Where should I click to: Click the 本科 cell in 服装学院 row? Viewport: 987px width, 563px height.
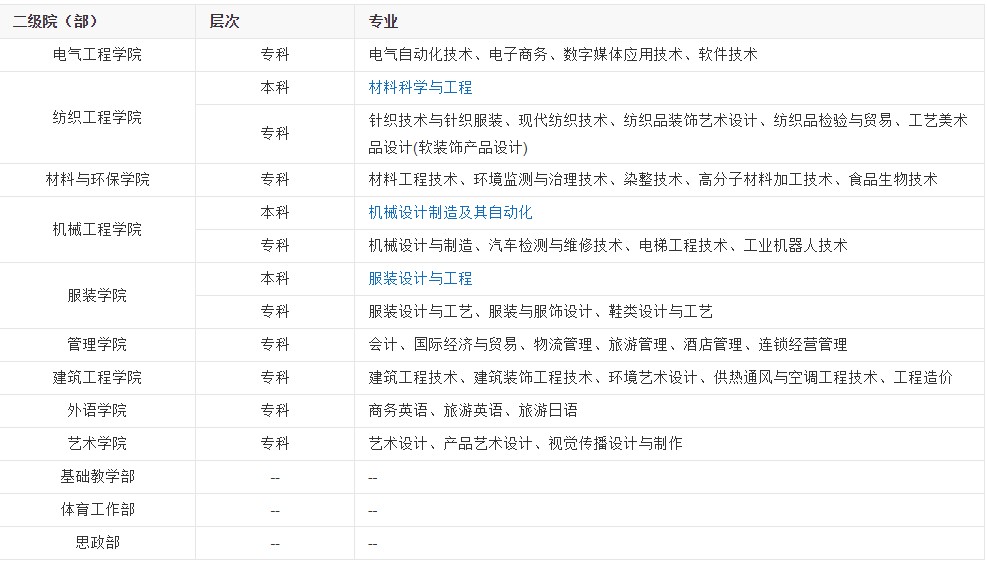click(x=275, y=279)
